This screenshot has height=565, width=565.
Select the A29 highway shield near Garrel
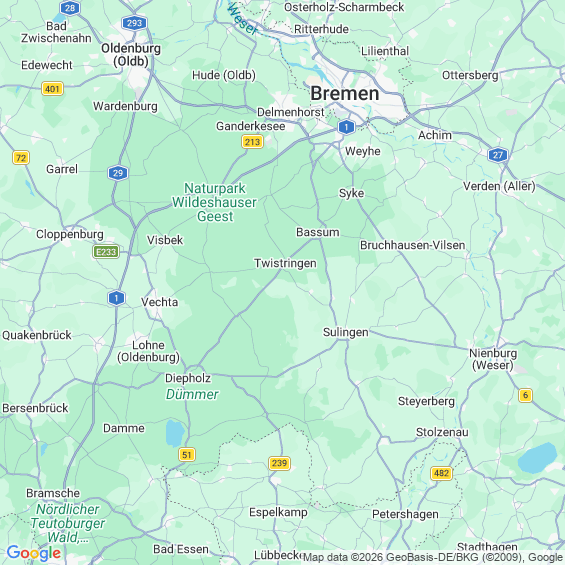point(118,173)
